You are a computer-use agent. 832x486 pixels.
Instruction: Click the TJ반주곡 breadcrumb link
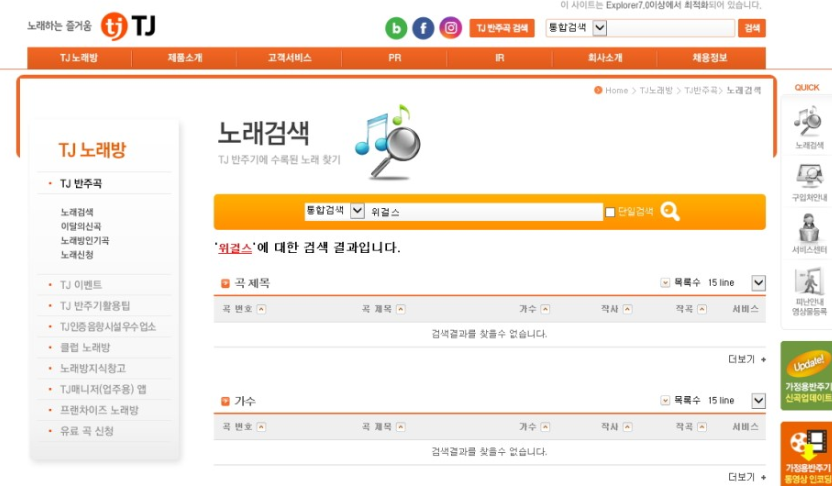(x=700, y=90)
